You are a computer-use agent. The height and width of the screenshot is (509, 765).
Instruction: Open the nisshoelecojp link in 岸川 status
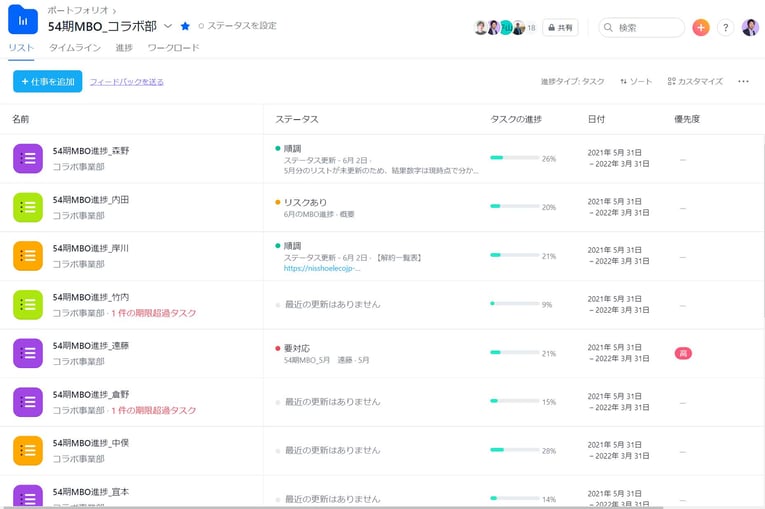point(321,268)
